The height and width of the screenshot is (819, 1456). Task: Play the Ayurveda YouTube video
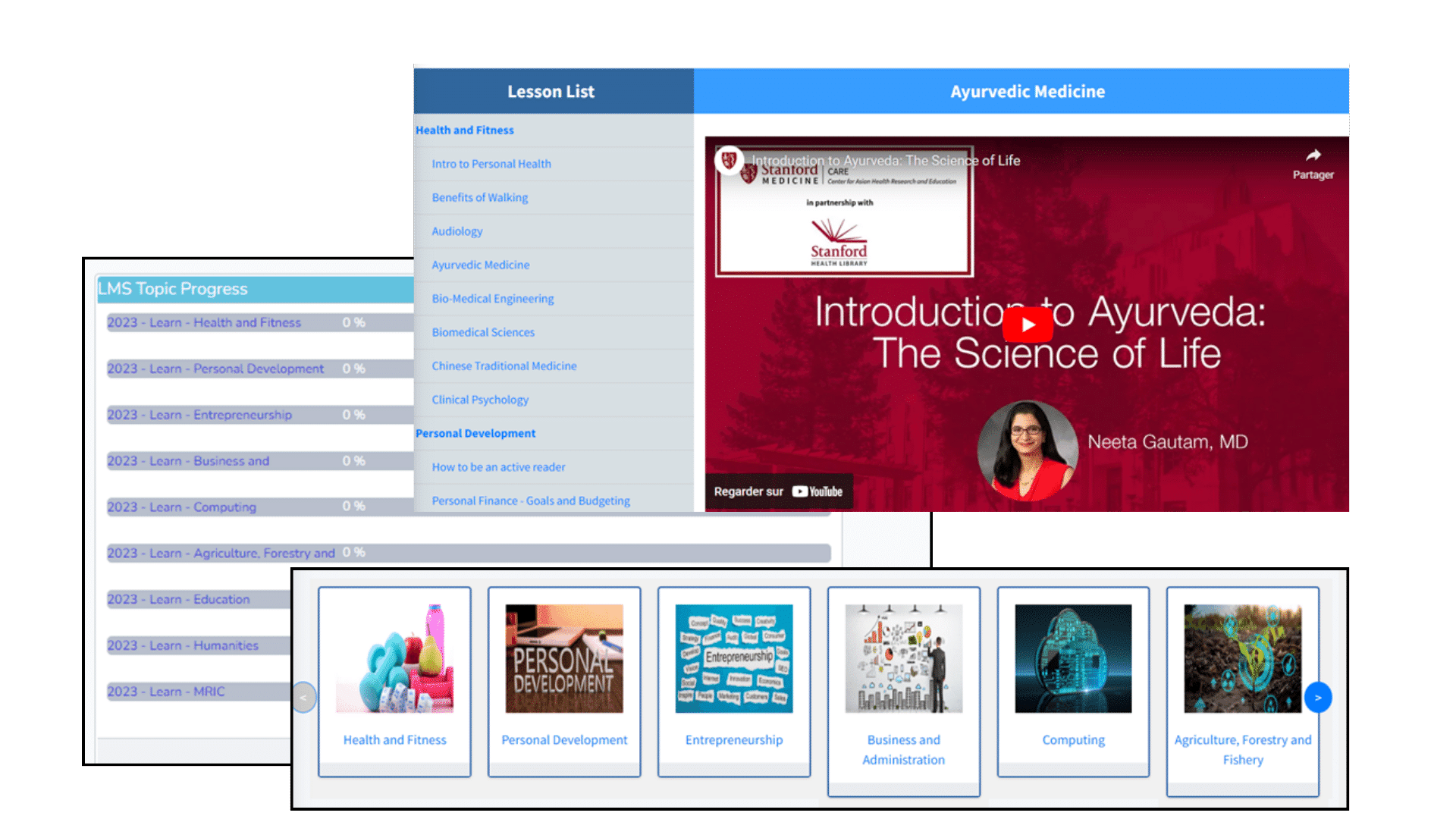tap(1028, 325)
